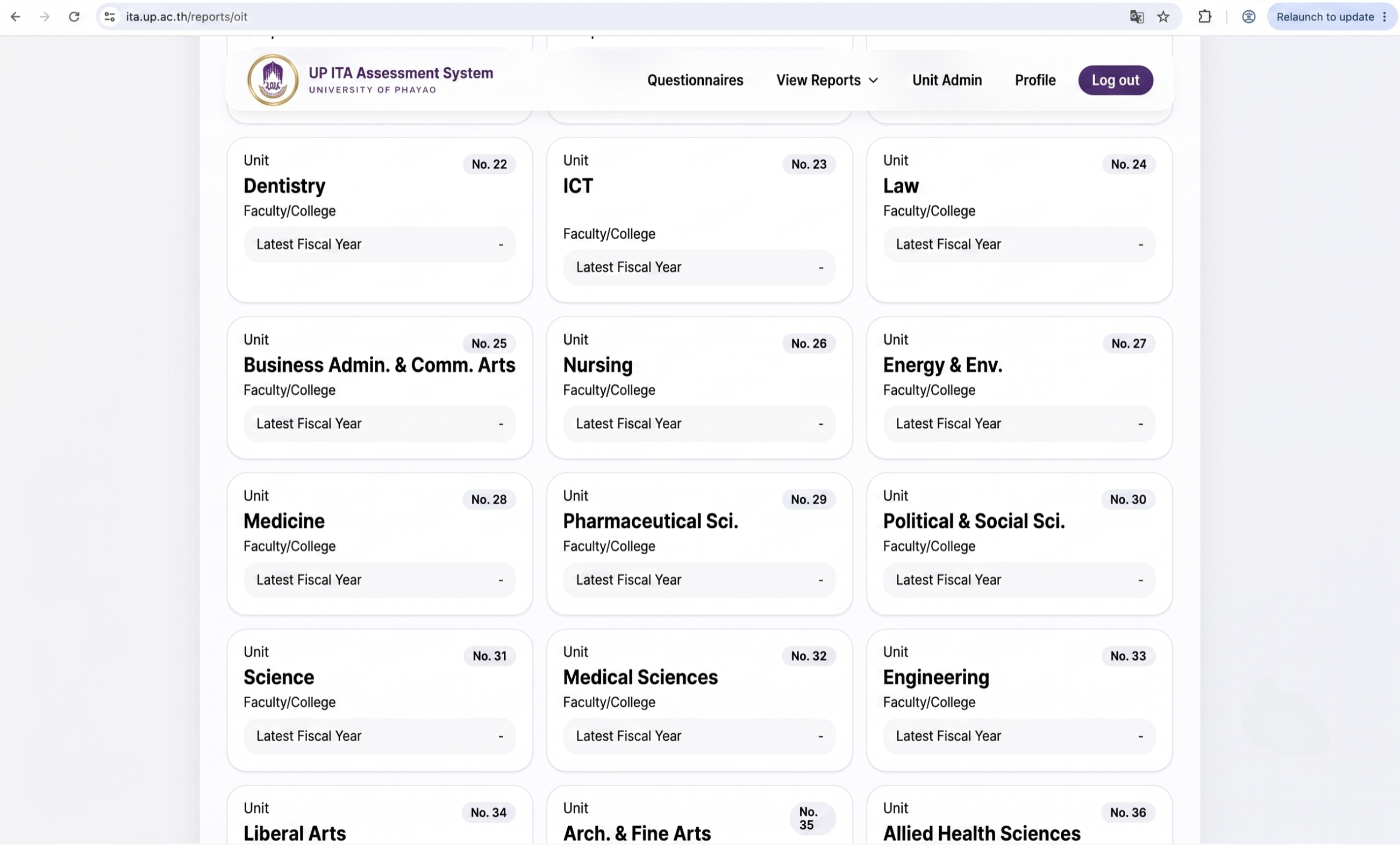Click Latest Fiscal Year row under Medicine
The height and width of the screenshot is (845, 1400).
point(380,579)
